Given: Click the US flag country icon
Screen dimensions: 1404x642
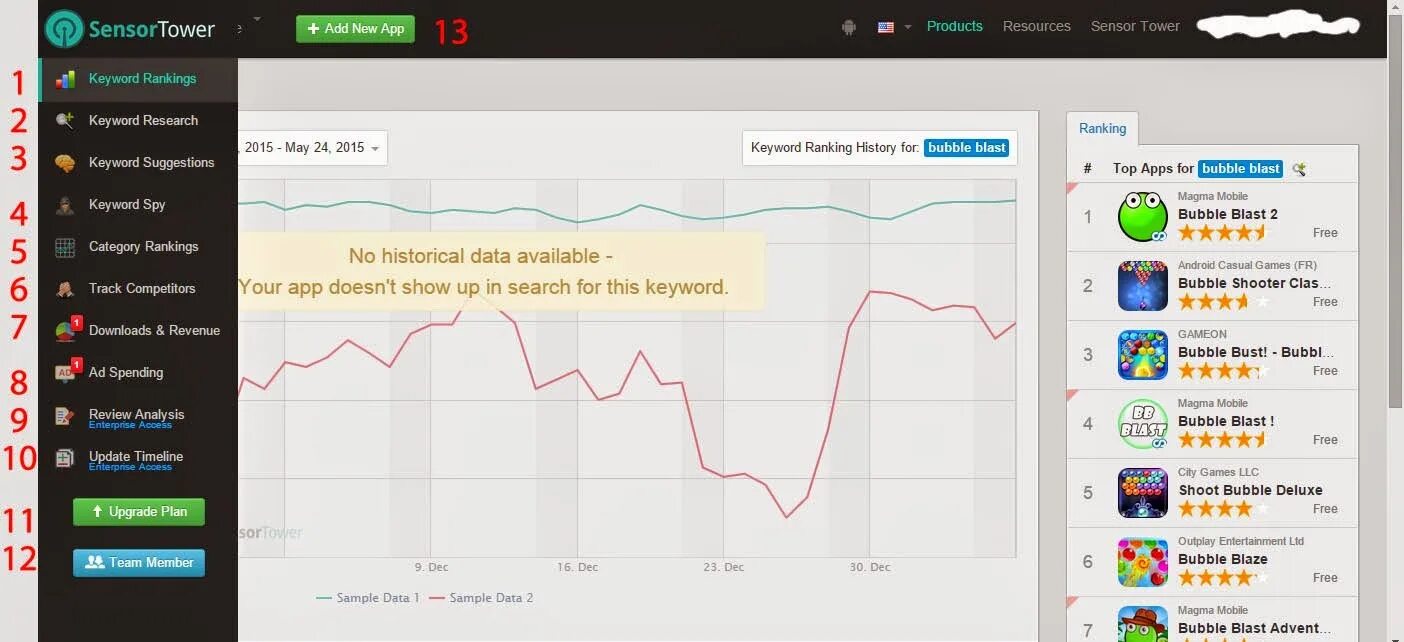Looking at the screenshot, I should (x=885, y=27).
